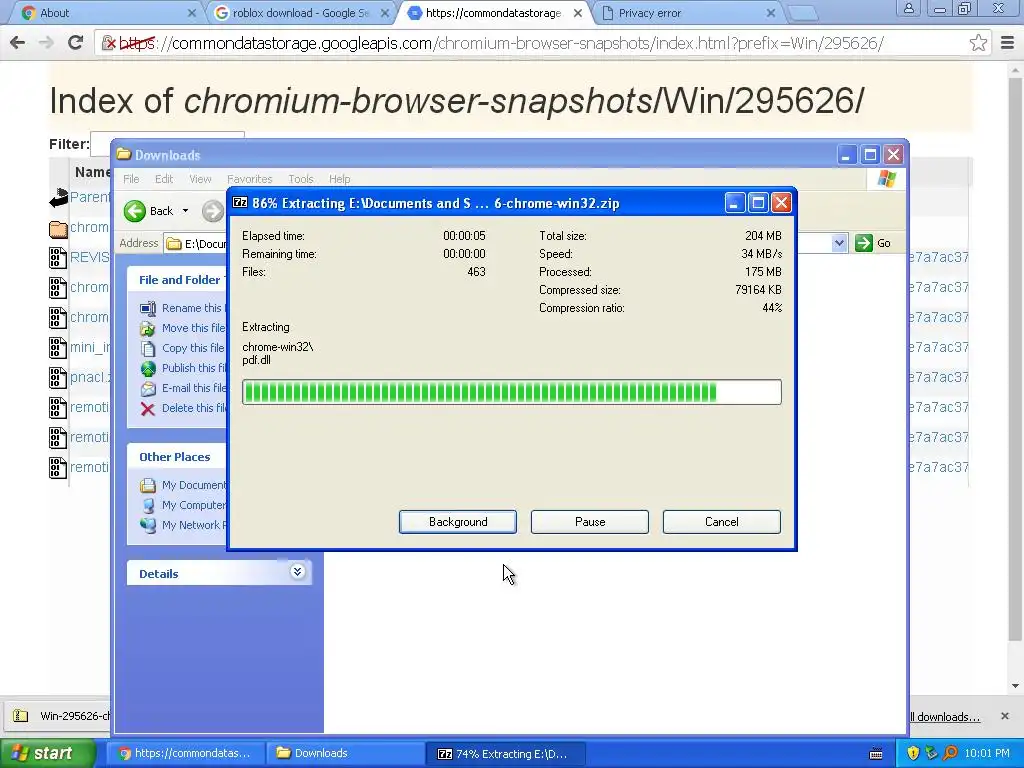
Task: Open the pnacl file link
Action: tap(89, 377)
